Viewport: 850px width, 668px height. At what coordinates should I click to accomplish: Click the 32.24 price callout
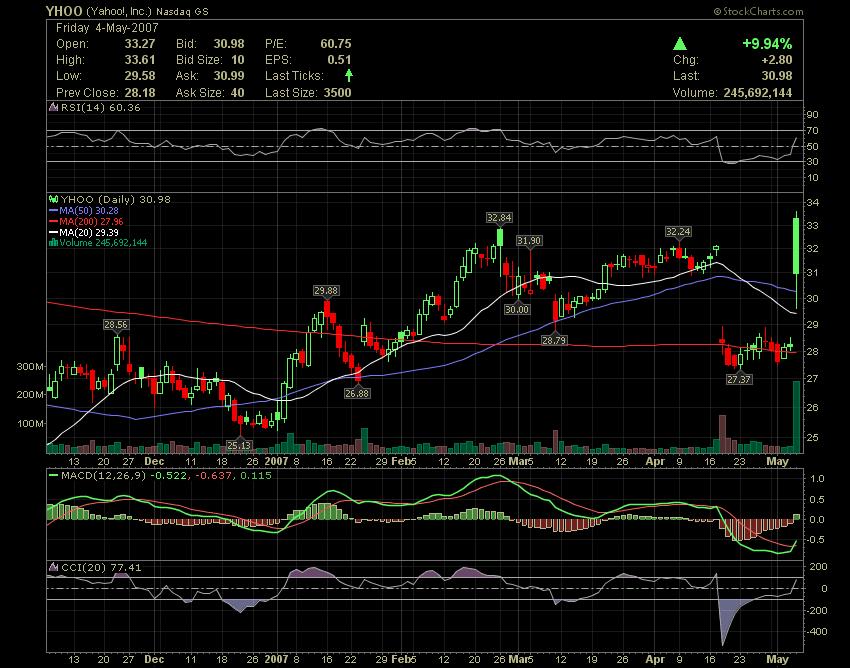pos(678,232)
